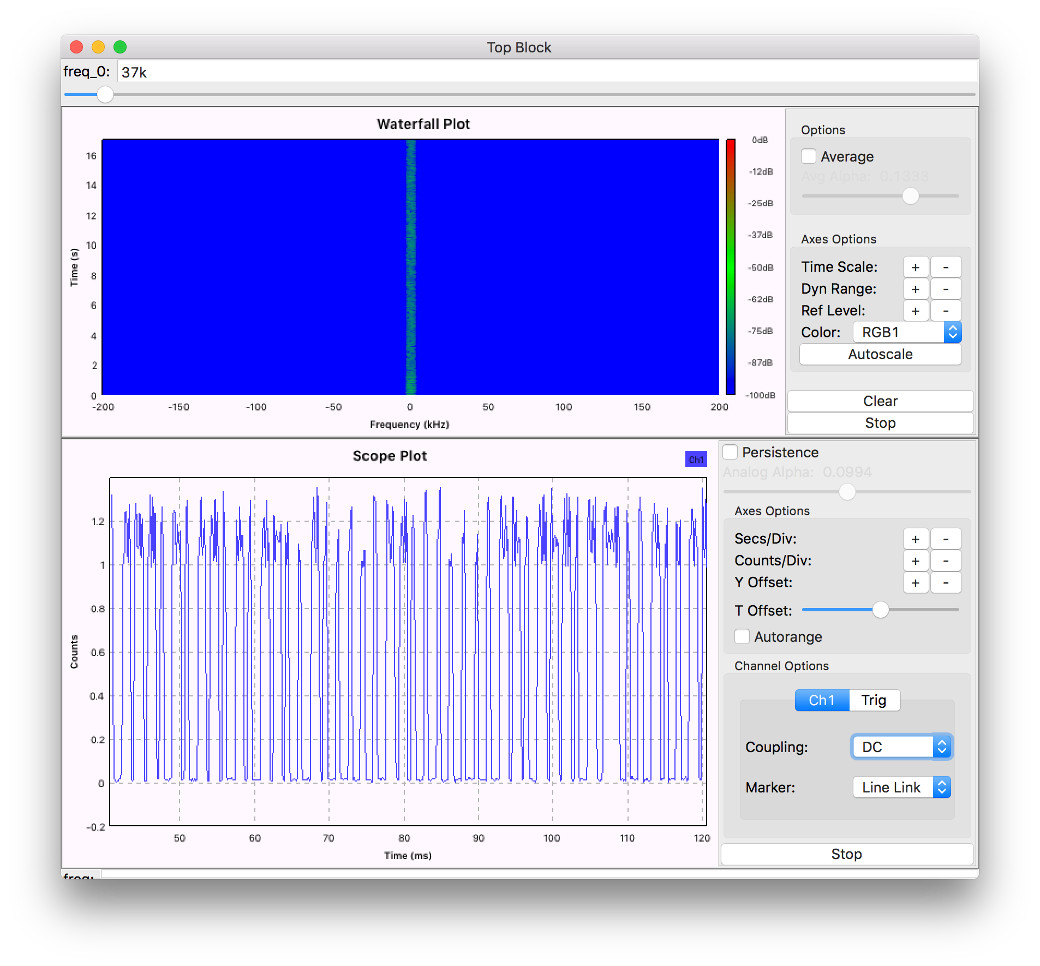Screen dimensions: 1040x966
Task: Enable the Average checkbox
Action: (x=809, y=157)
